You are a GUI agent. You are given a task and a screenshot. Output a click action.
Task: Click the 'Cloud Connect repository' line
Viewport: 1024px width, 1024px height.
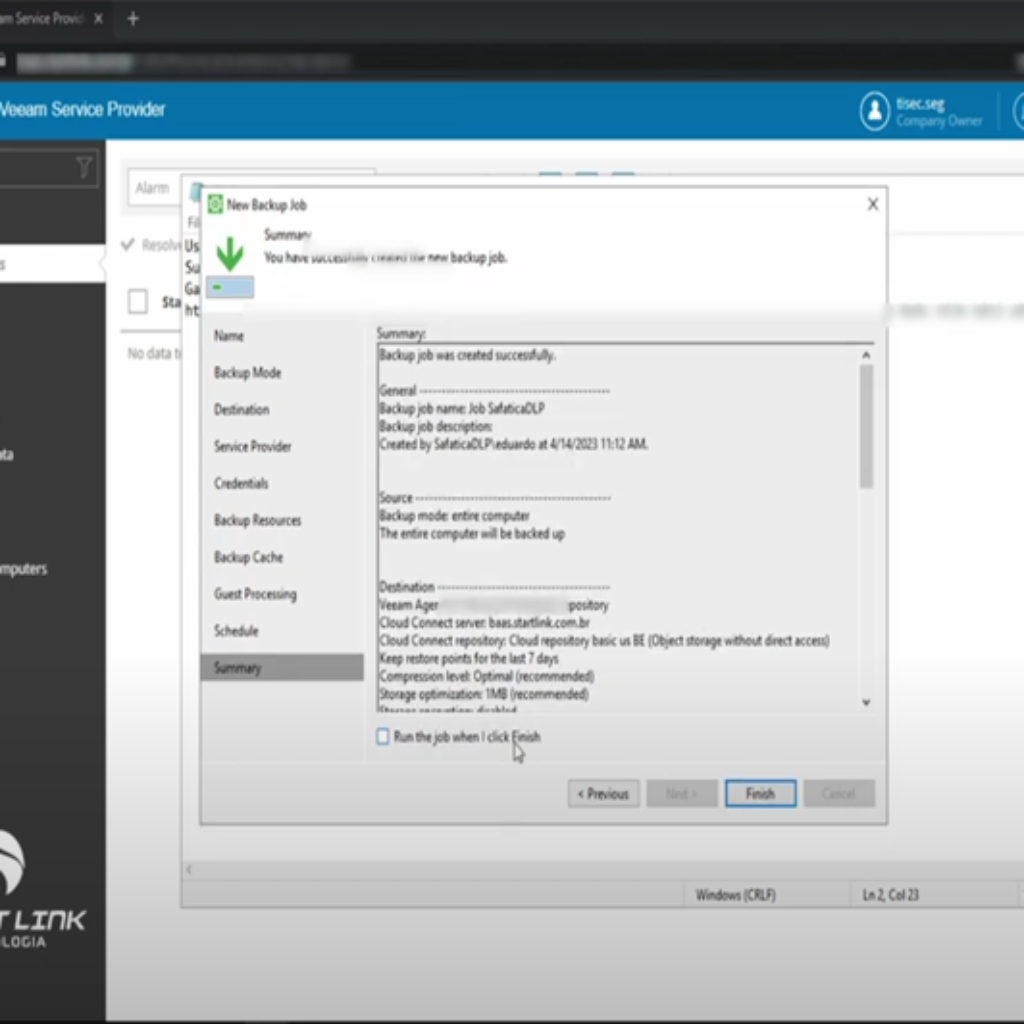[x=605, y=641]
